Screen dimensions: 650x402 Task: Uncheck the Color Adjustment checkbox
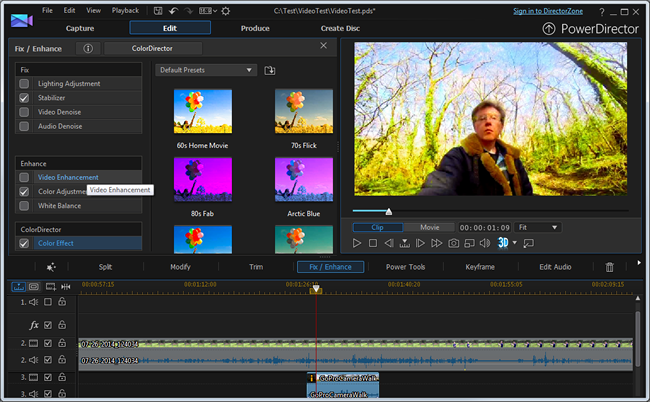click(x=24, y=191)
